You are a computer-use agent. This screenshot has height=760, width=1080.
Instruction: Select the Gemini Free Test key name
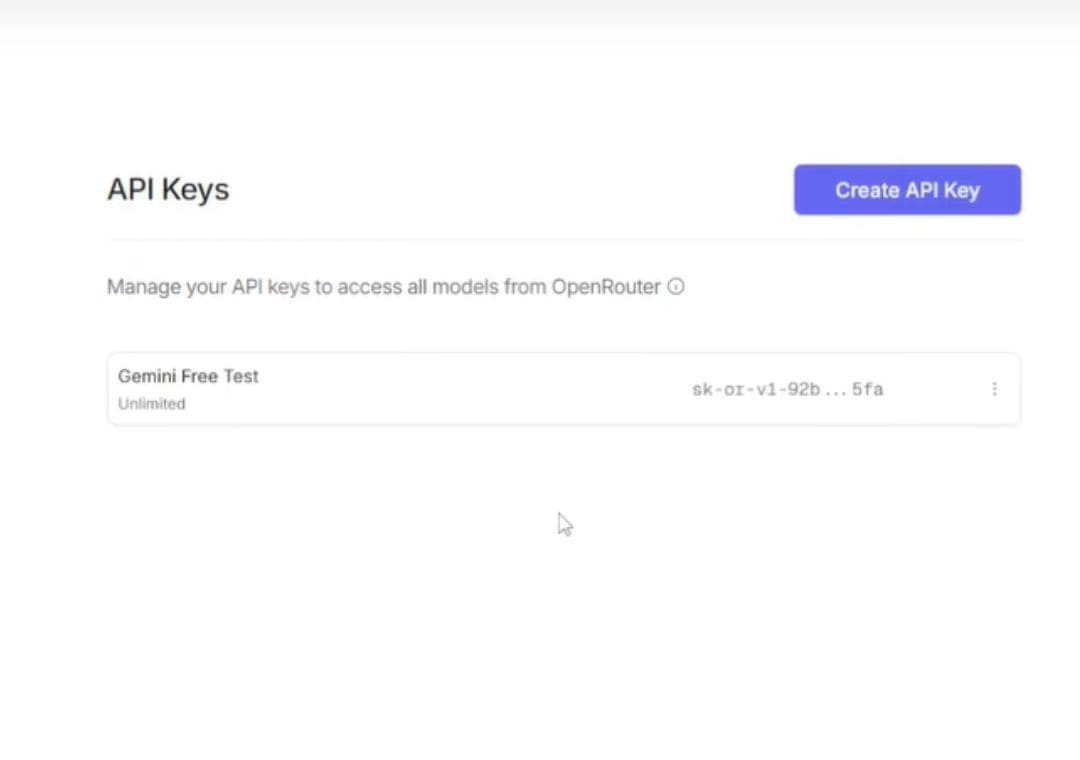click(188, 376)
